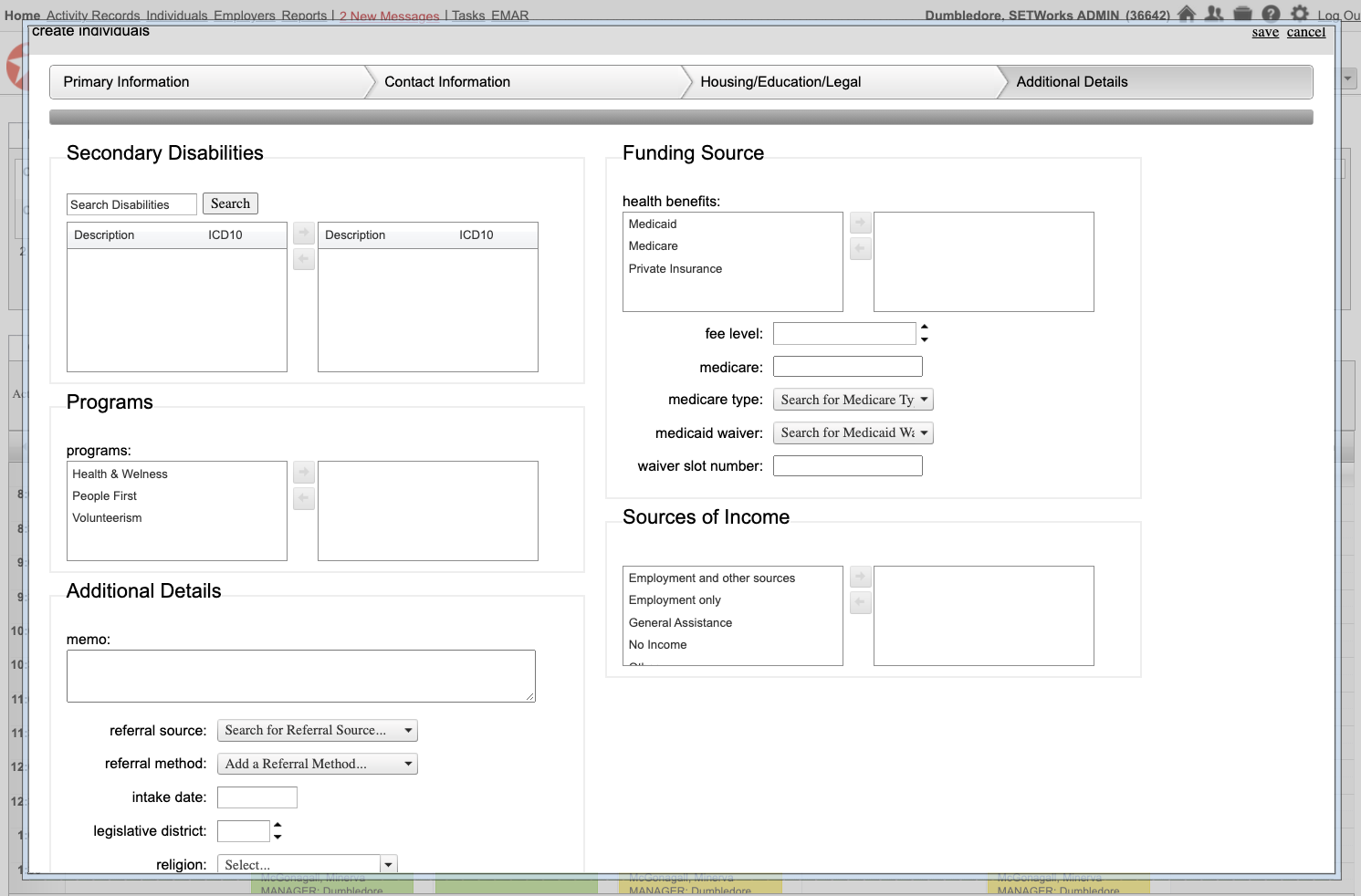Open the Tasks menu item

tap(468, 16)
